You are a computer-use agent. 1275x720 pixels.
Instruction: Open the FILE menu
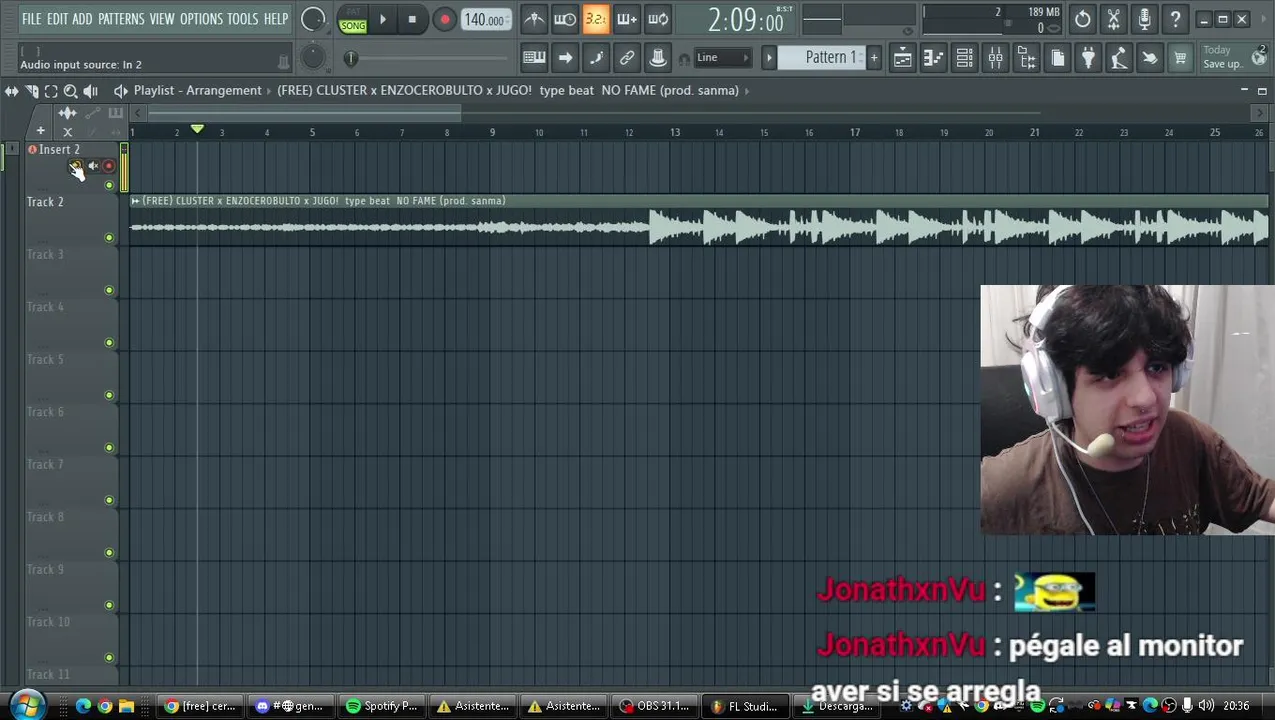[x=32, y=19]
